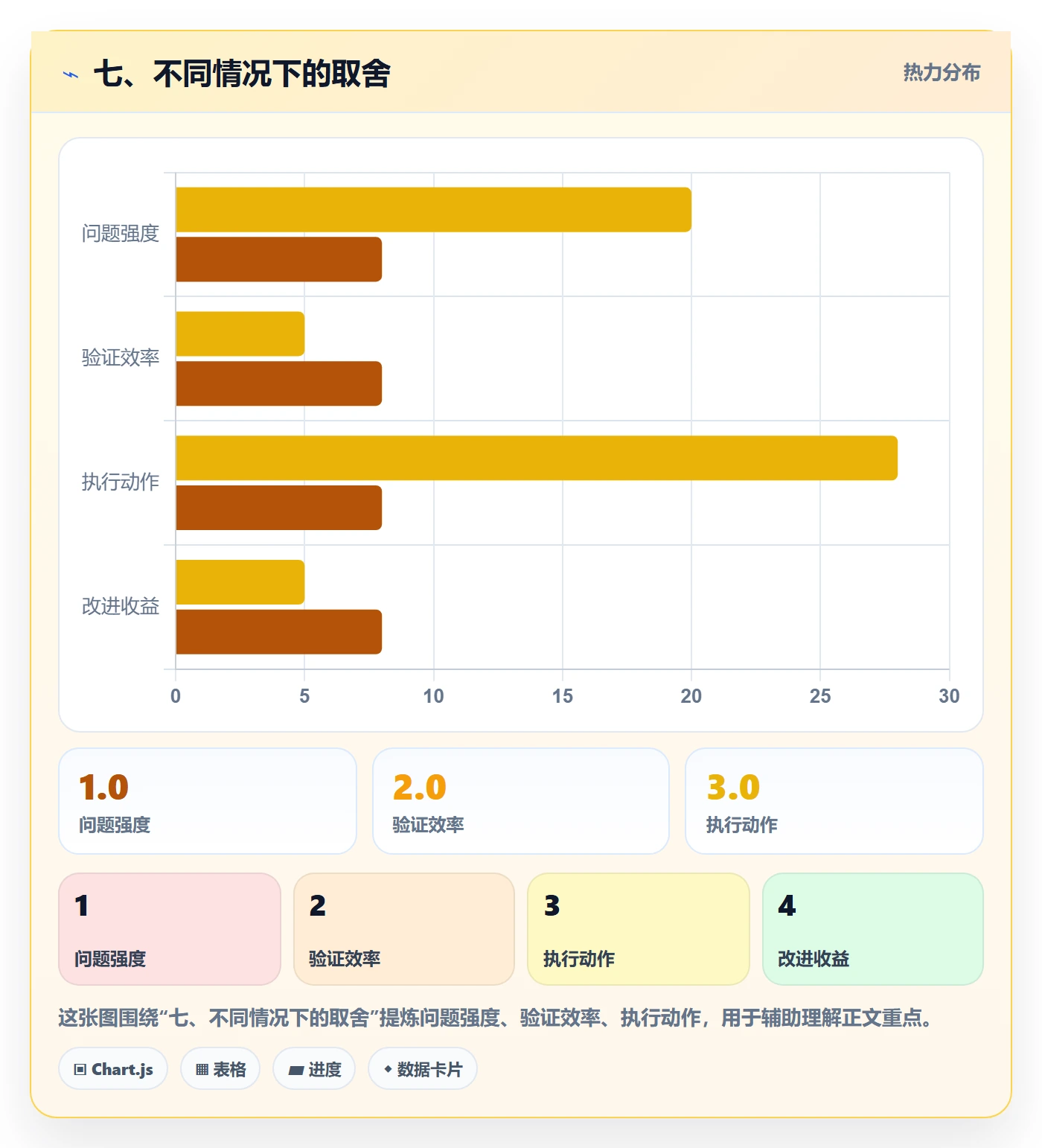Viewport: 1042px width, 1148px height.
Task: Click the 热力分布 label in the header
Action: click(x=942, y=72)
